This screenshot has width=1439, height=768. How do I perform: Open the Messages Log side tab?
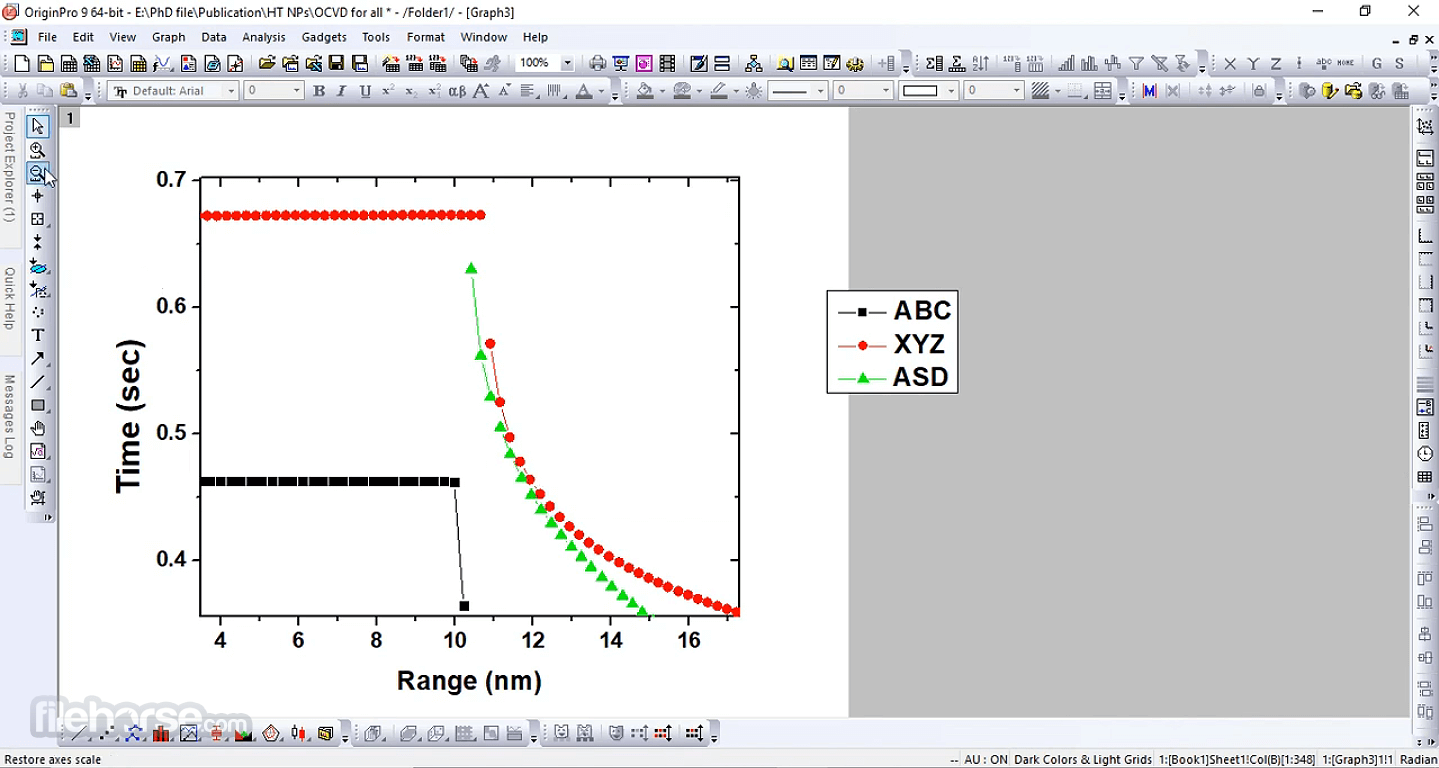pyautogui.click(x=10, y=417)
